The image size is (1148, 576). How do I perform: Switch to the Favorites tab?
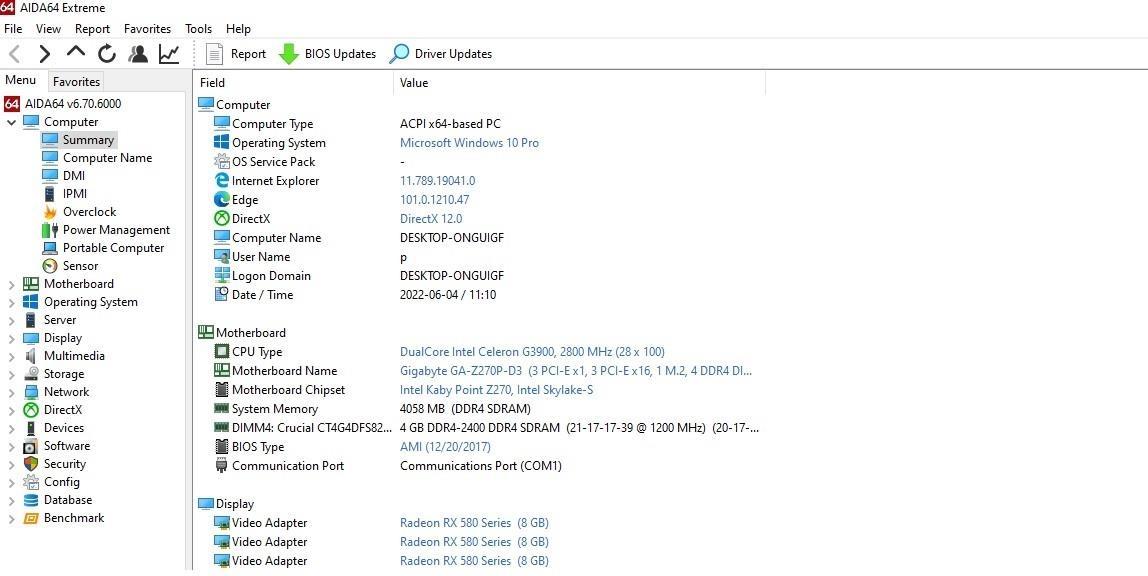coord(76,81)
